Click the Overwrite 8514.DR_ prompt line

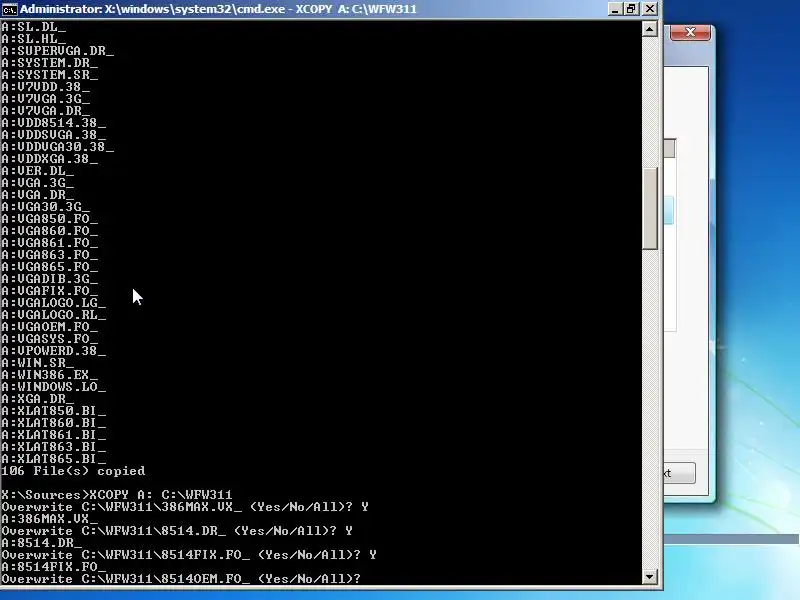pos(177,531)
